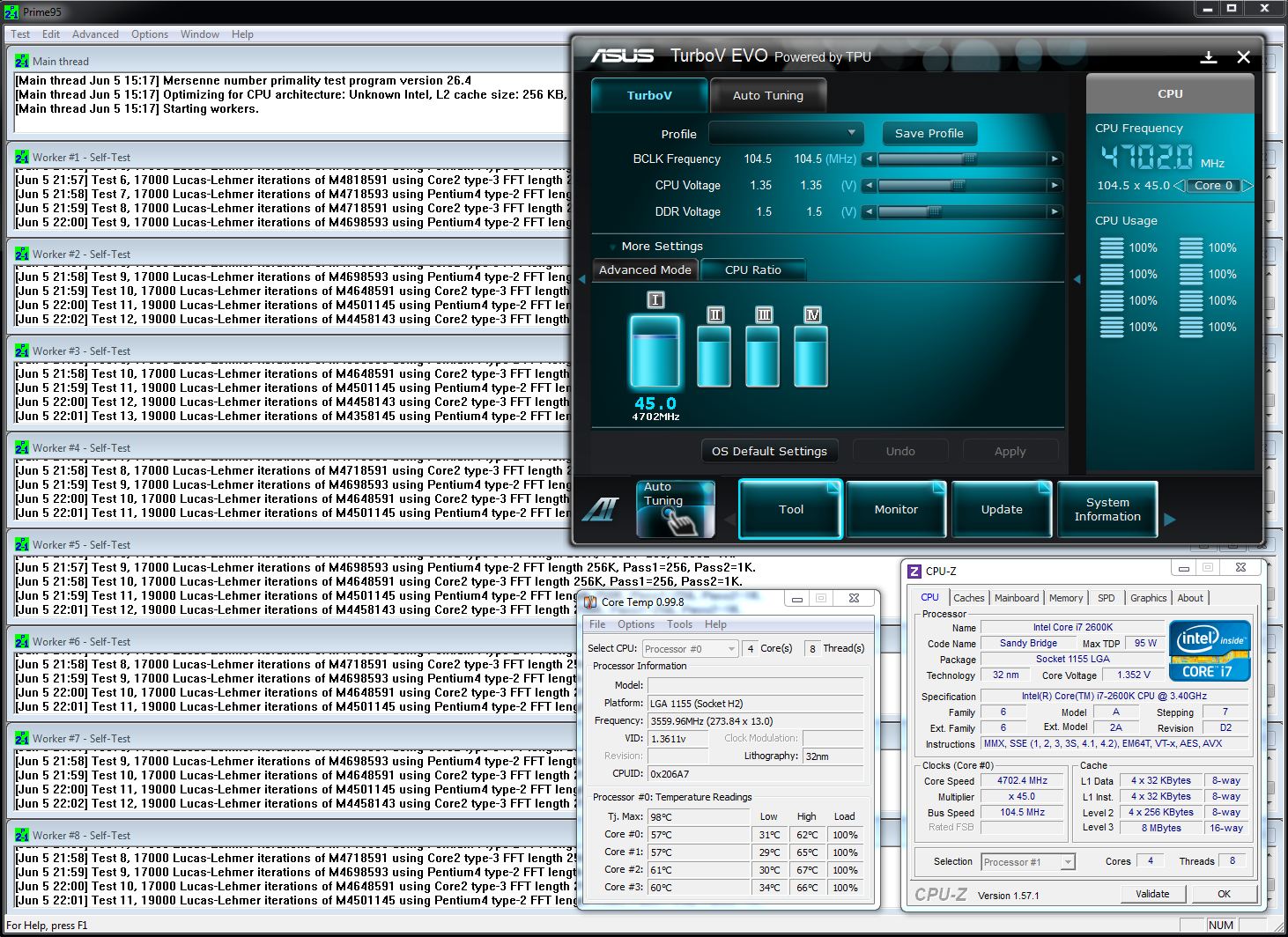This screenshot has height=937, width=1288.
Task: Open the Caches tab in CPU-Z
Action: pyautogui.click(x=968, y=598)
